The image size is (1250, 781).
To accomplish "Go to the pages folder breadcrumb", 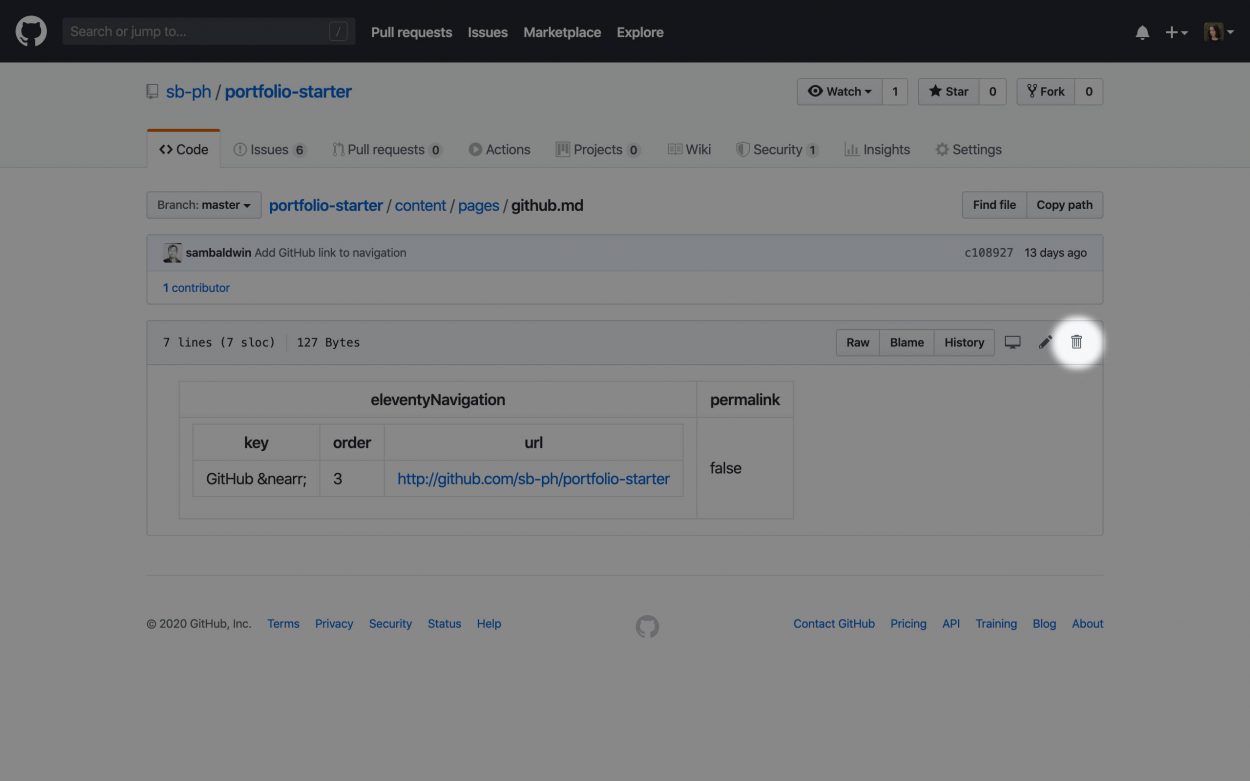I will click(x=478, y=205).
